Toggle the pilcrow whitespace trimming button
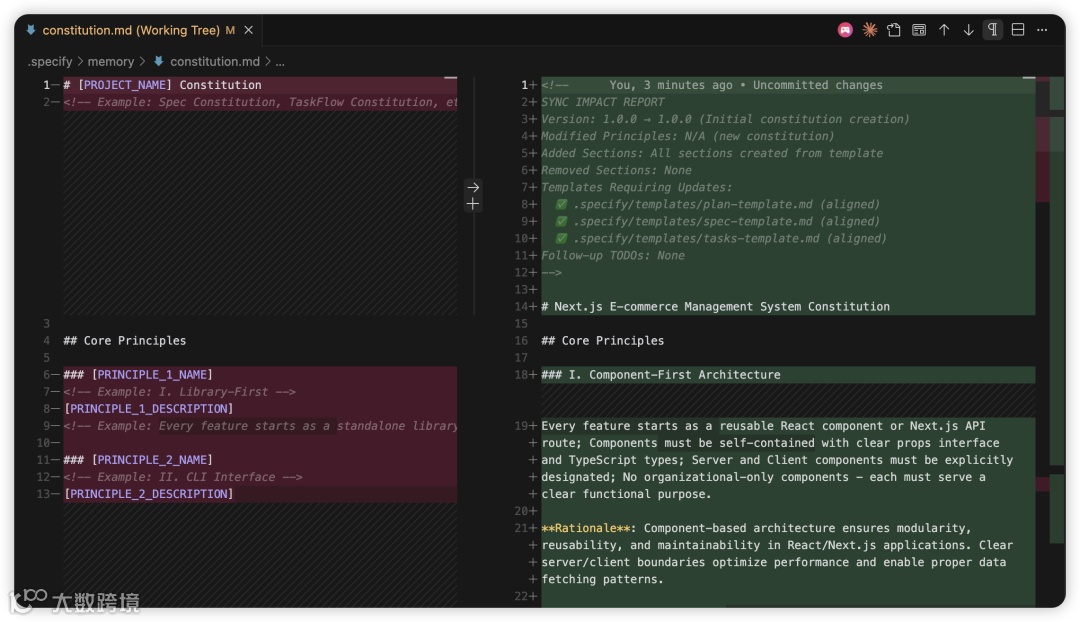Image resolution: width=1080 pixels, height=622 pixels. click(993, 30)
